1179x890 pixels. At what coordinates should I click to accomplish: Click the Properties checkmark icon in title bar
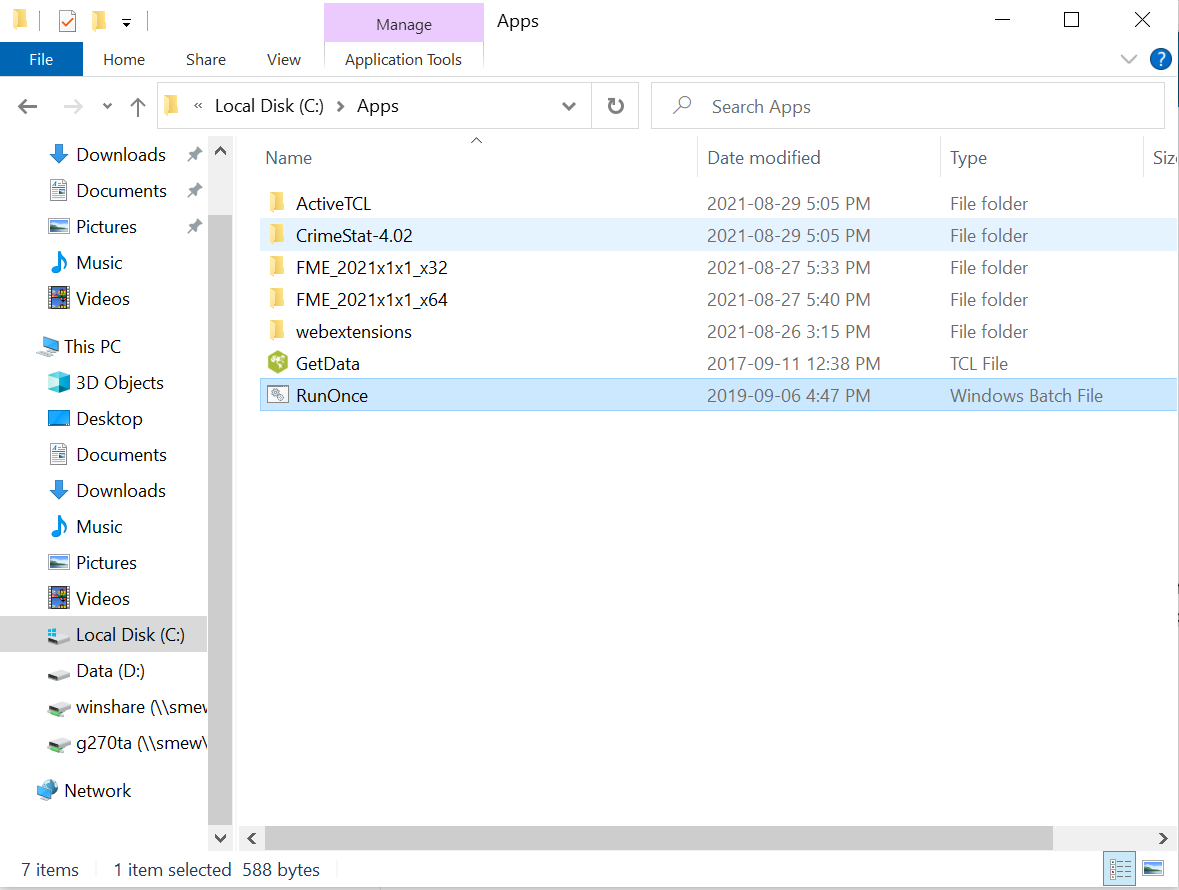67,21
